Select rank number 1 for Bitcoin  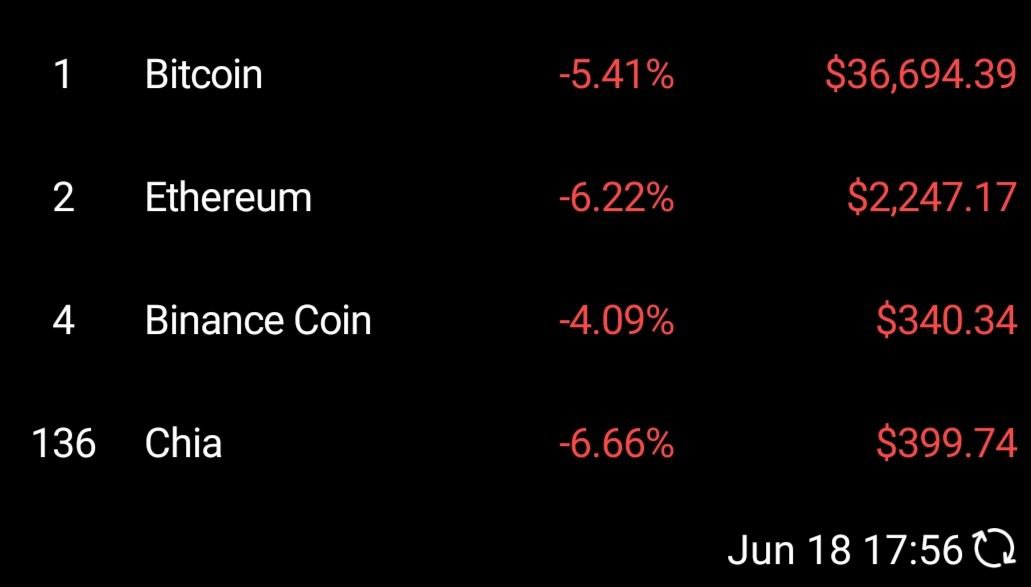[x=63, y=75]
